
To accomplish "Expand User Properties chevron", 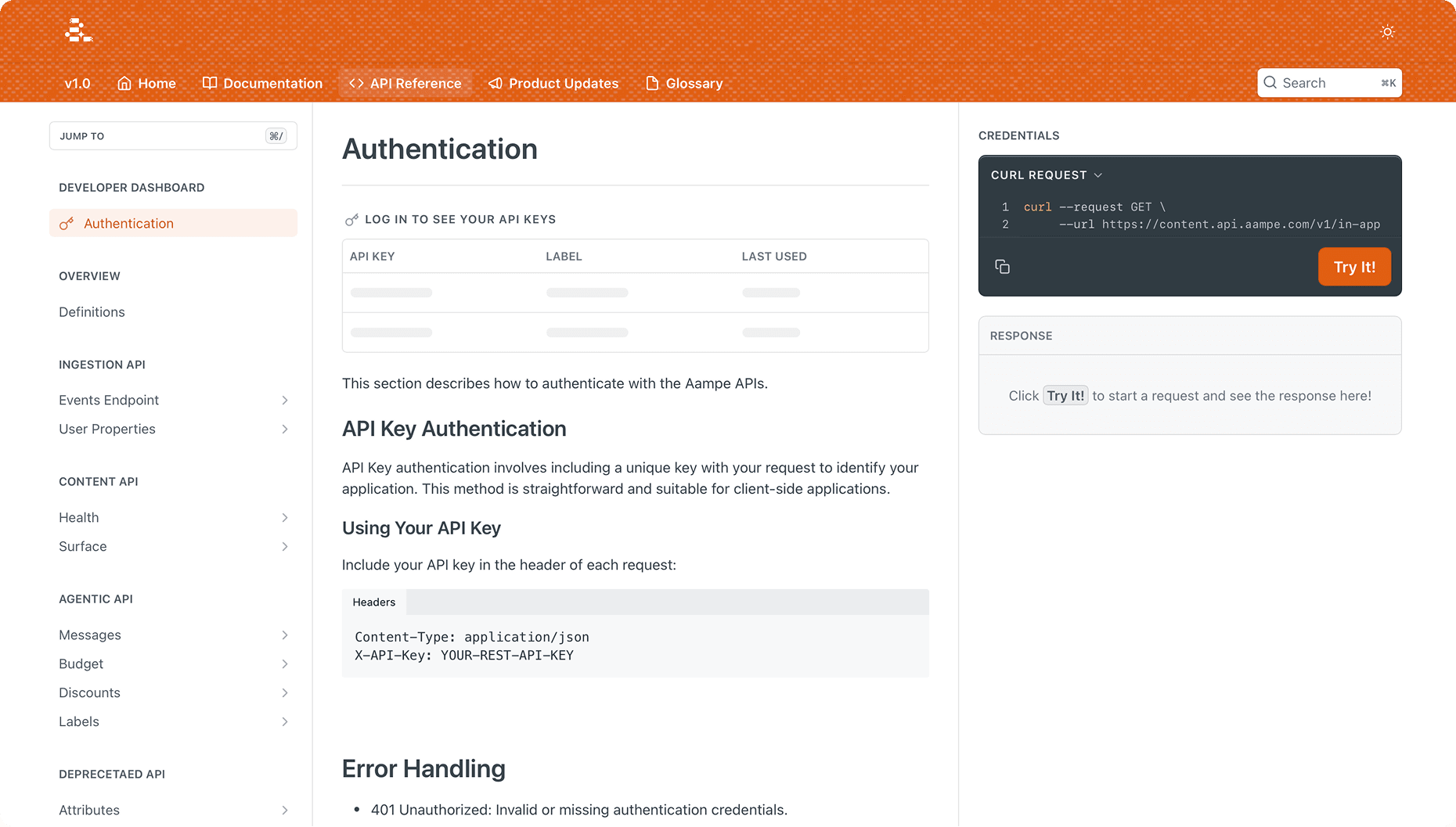I will pos(285,430).
